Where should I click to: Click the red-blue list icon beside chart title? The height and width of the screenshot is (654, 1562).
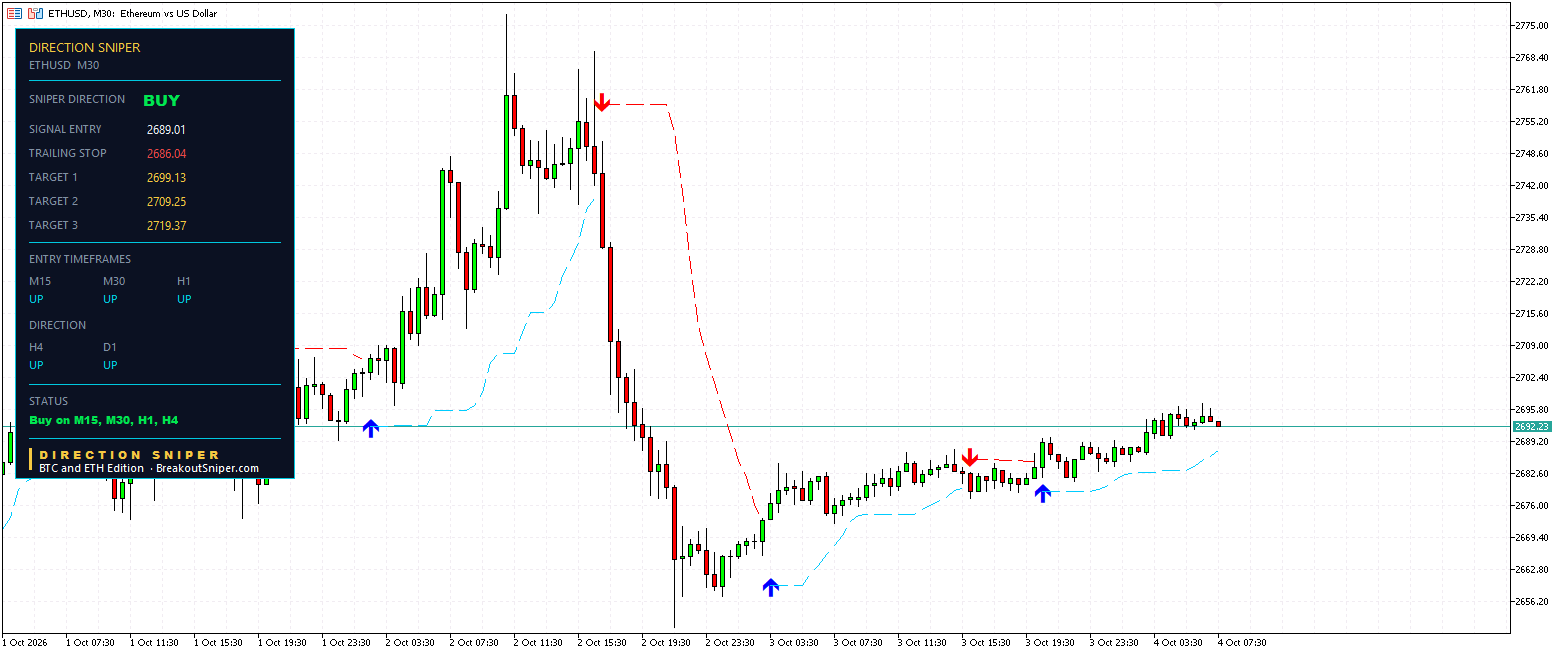(x=14, y=13)
